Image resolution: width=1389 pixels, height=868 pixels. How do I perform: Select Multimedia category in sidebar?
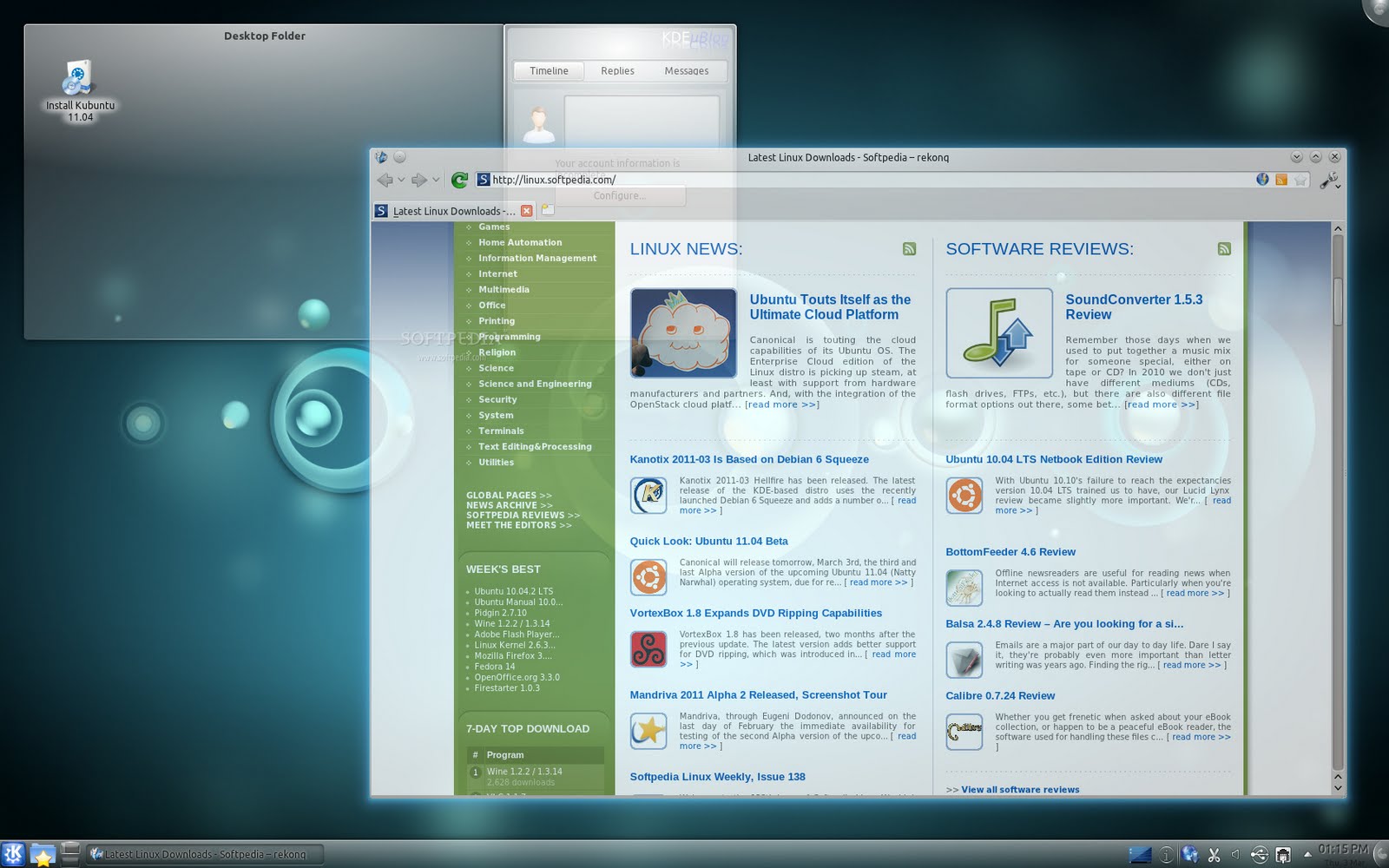504,290
